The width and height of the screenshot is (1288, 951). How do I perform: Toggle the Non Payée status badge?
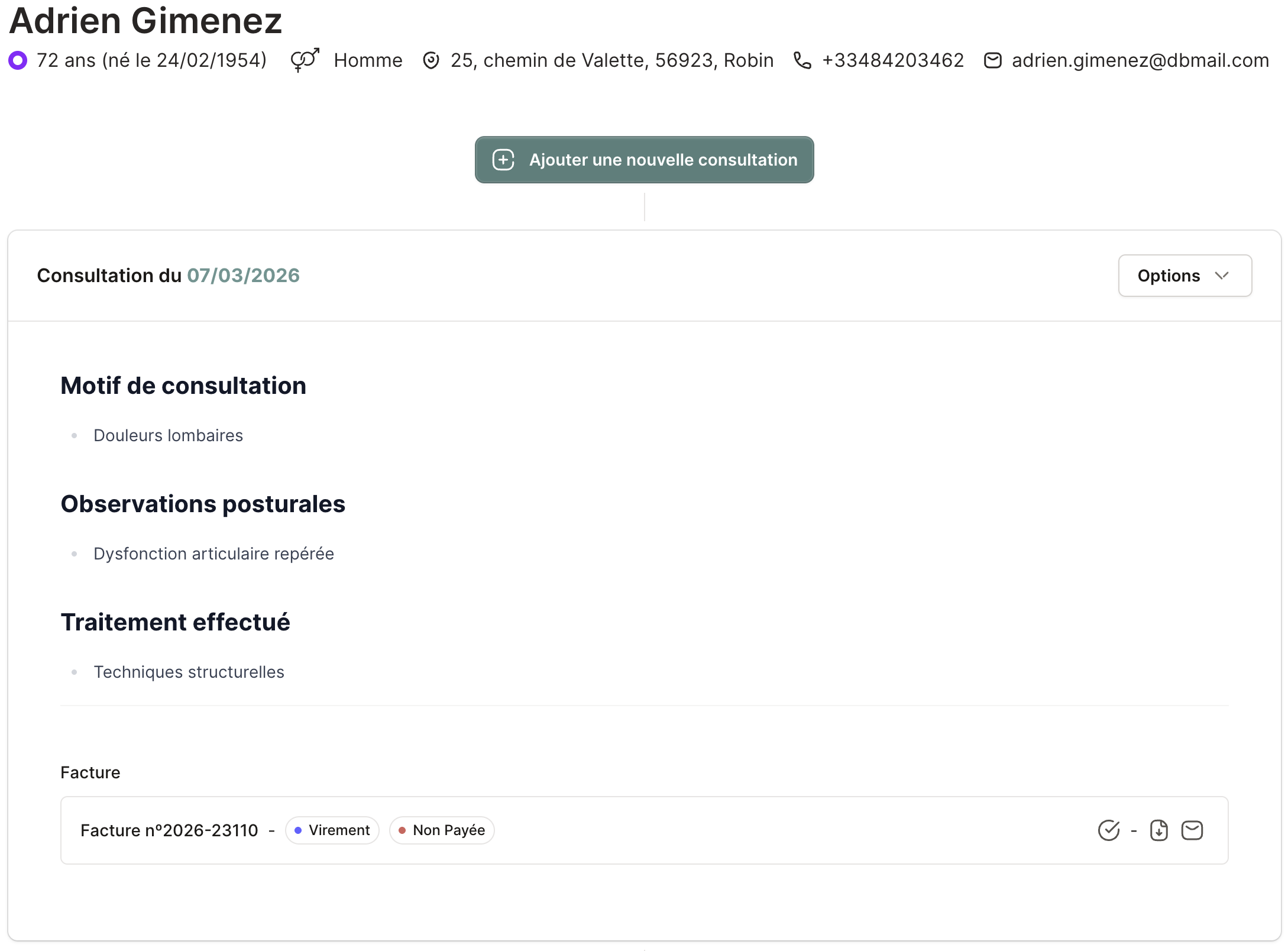click(x=441, y=830)
